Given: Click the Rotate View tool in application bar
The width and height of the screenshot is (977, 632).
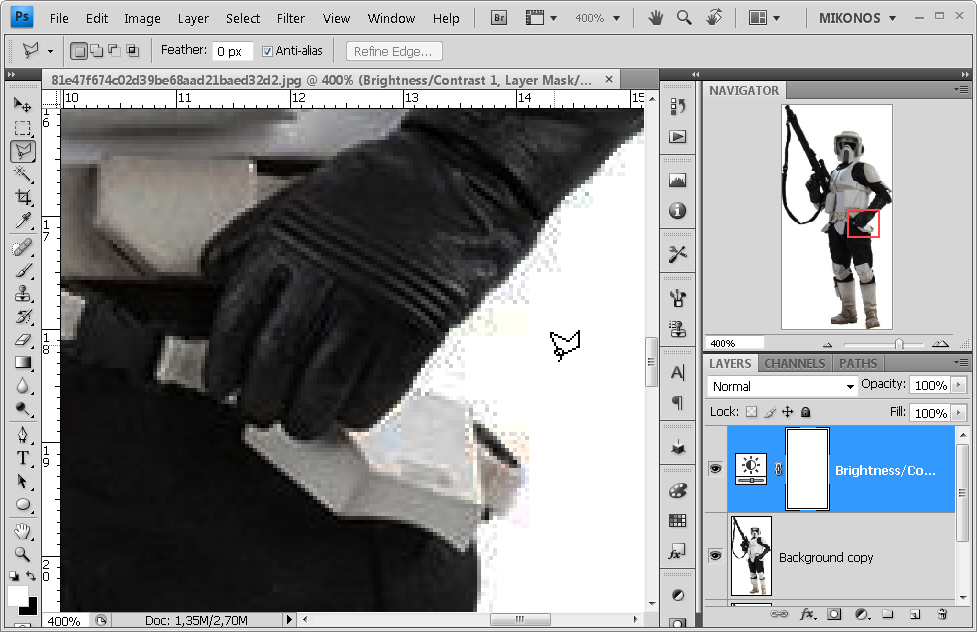Looking at the screenshot, I should (x=714, y=17).
